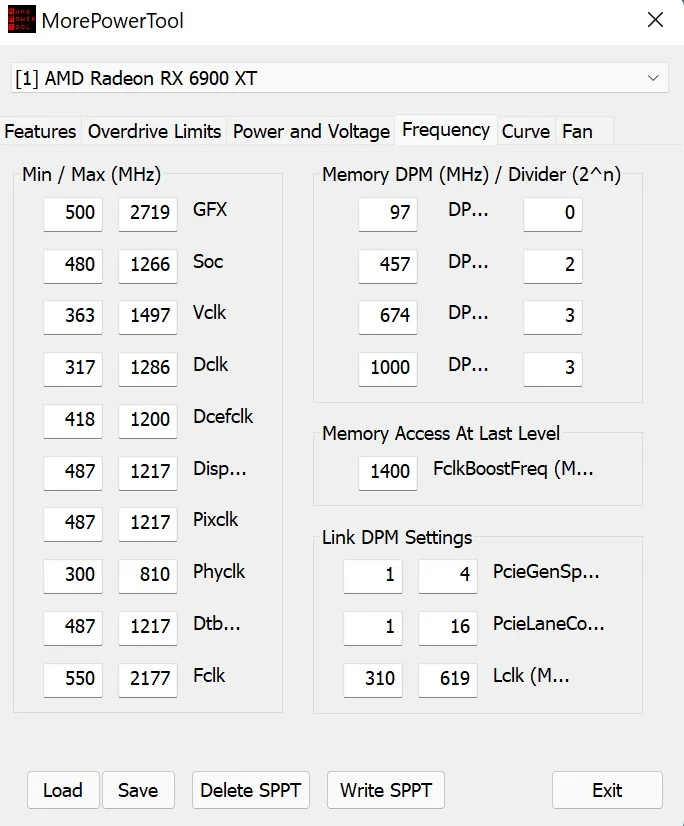The image size is (684, 826).
Task: Select the 1000 MHz memory DPM field
Action: point(388,368)
